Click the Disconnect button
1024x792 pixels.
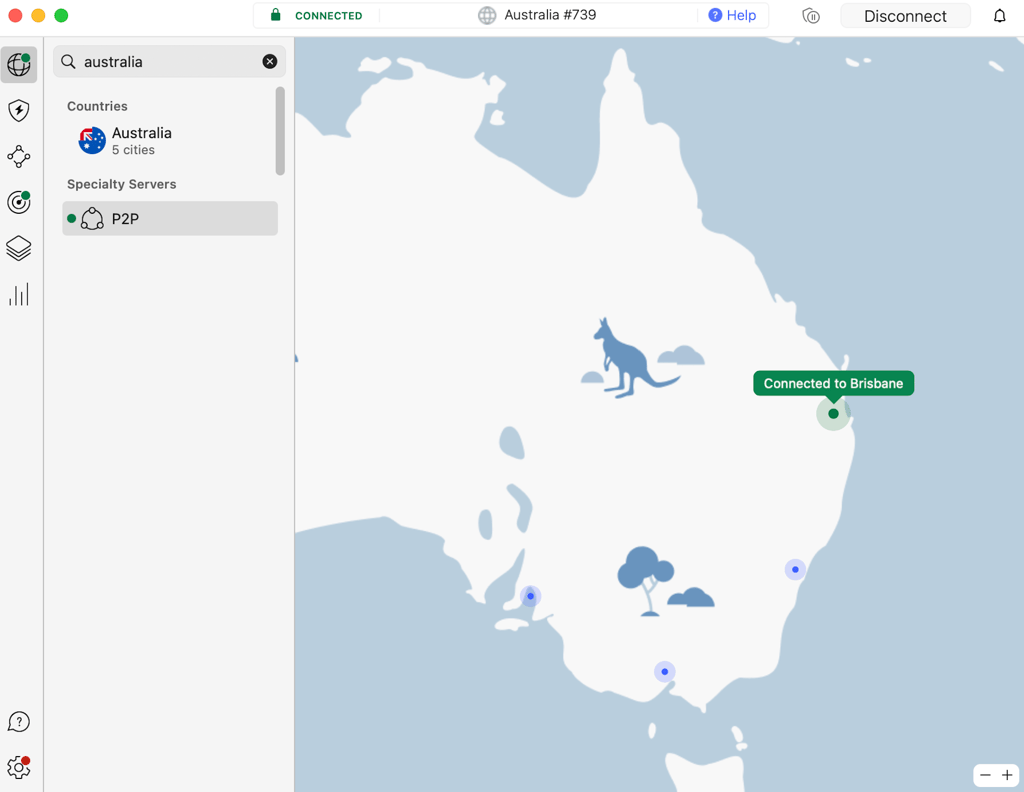[x=905, y=16]
